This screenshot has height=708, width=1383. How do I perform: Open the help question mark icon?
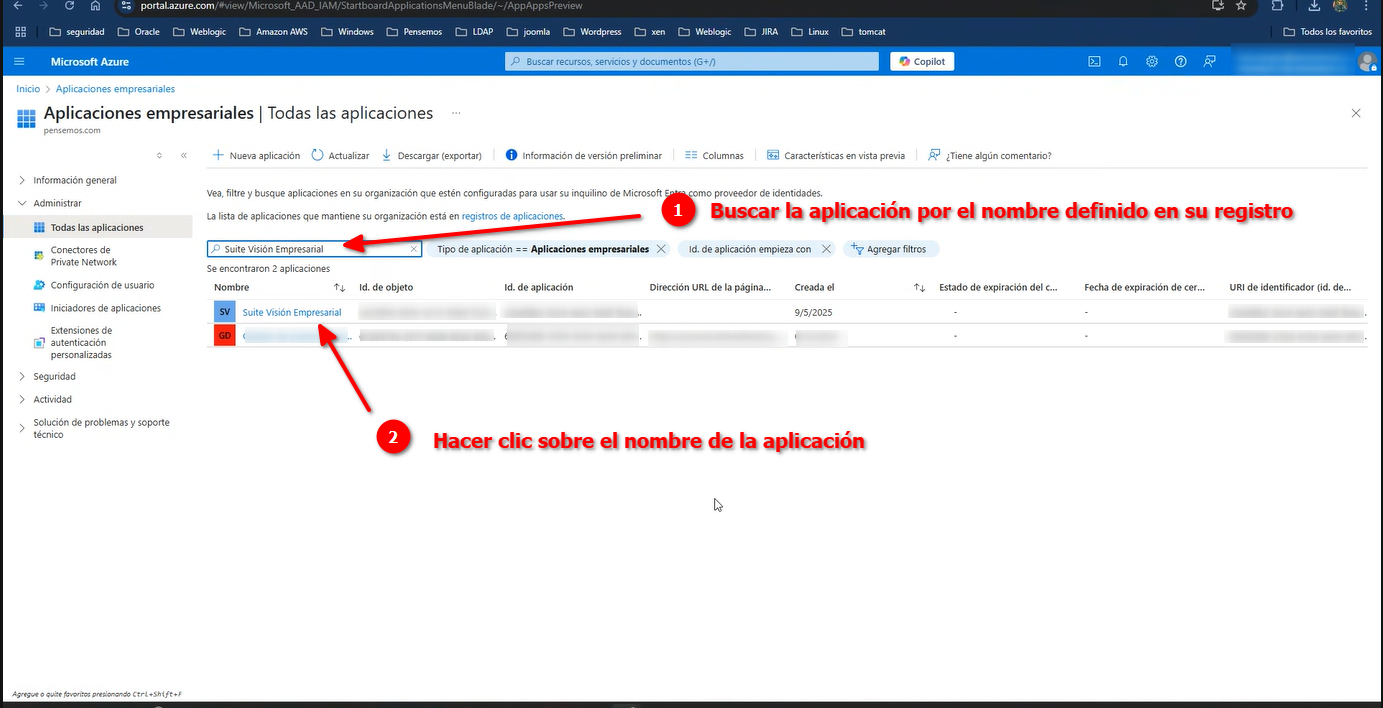[x=1181, y=62]
